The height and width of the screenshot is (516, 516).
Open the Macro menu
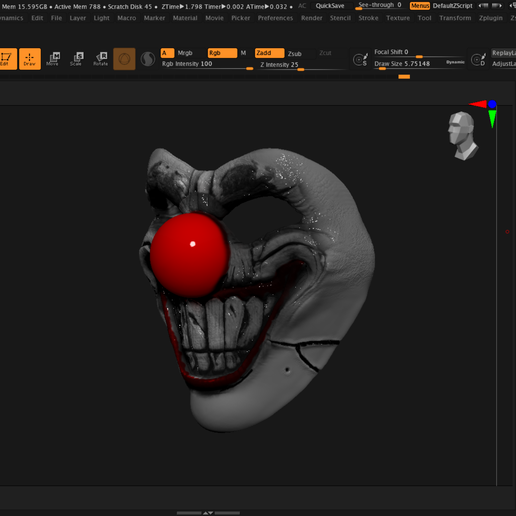(x=127, y=18)
